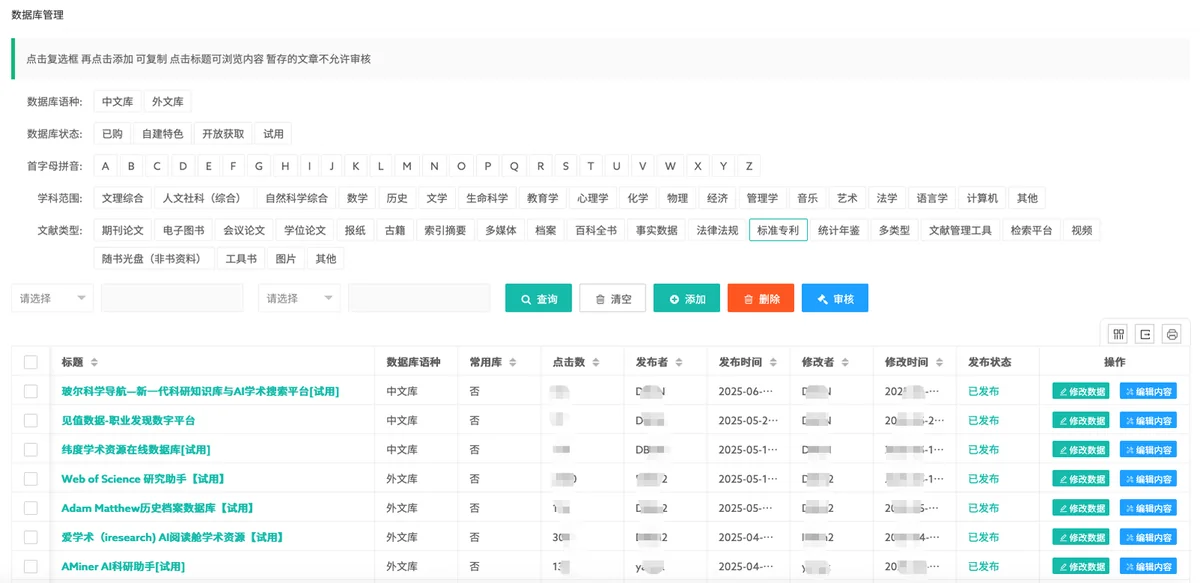
Task: Select 试用 database status
Action: [273, 133]
